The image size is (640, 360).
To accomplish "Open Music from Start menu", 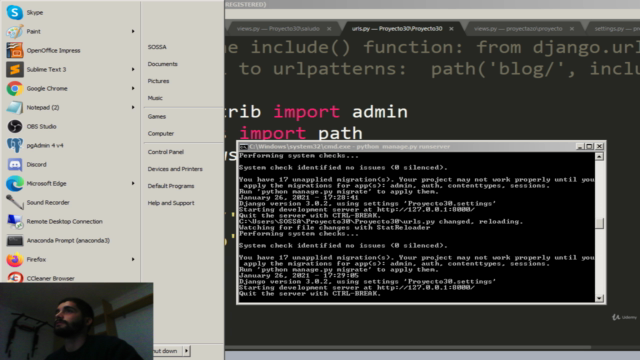I will pyautogui.click(x=155, y=98).
